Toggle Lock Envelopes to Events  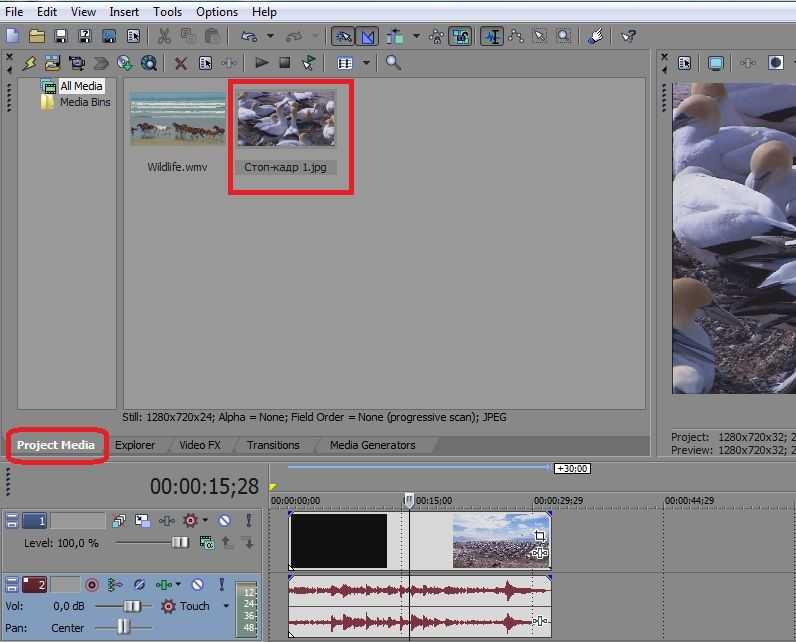436,36
